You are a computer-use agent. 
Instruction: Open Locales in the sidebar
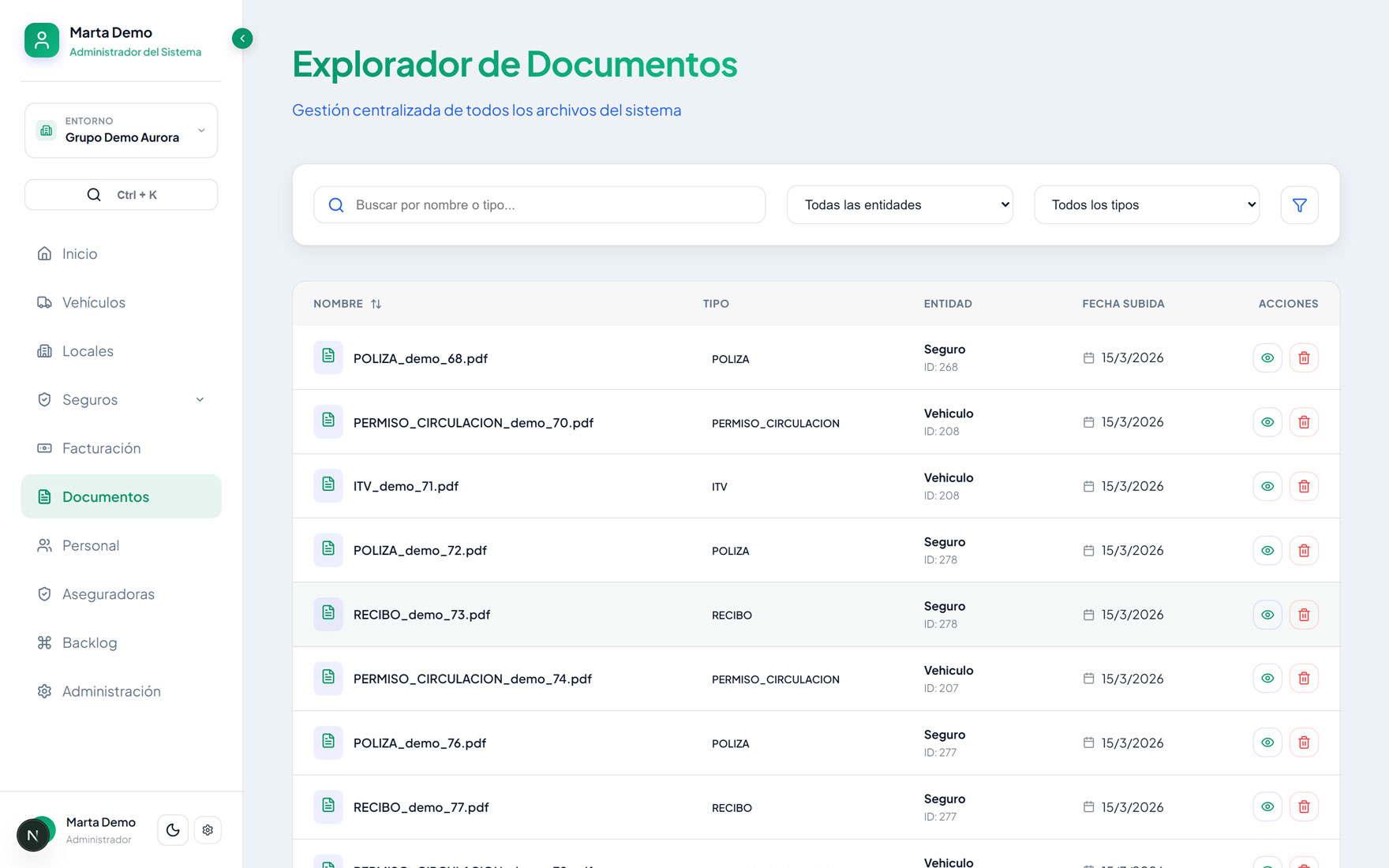122,351
